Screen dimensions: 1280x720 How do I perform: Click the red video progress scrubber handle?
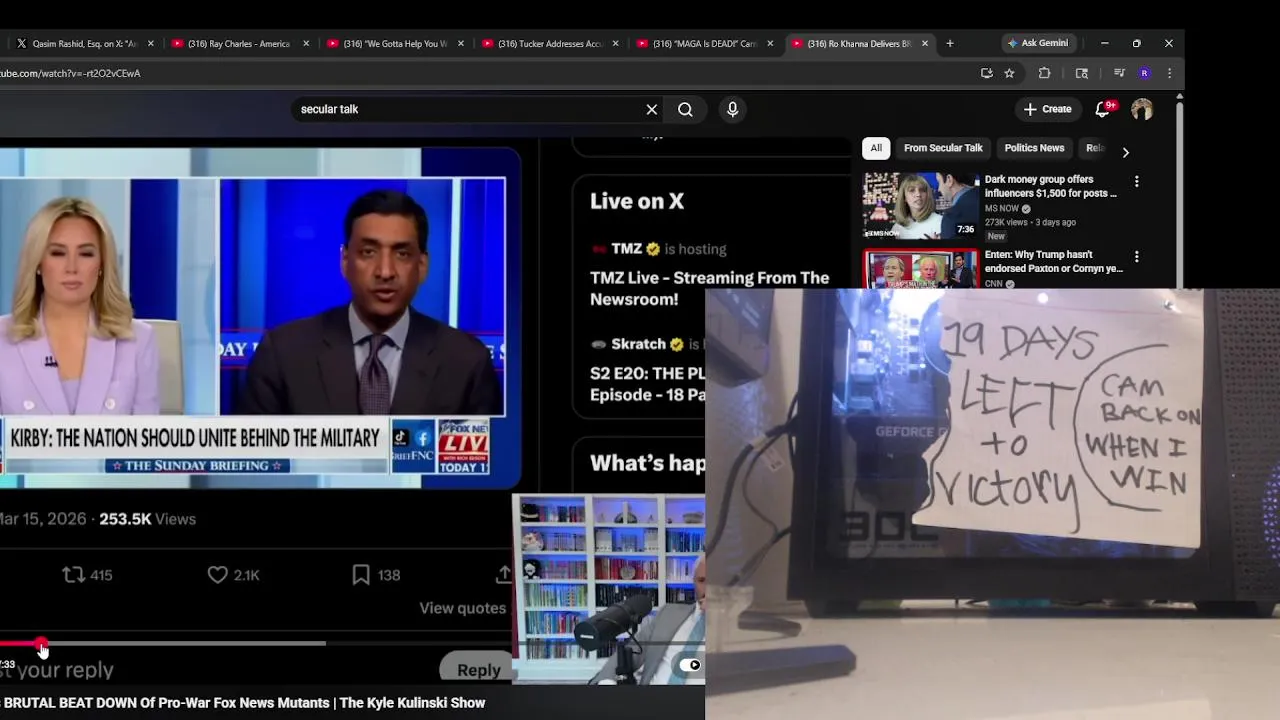point(41,643)
